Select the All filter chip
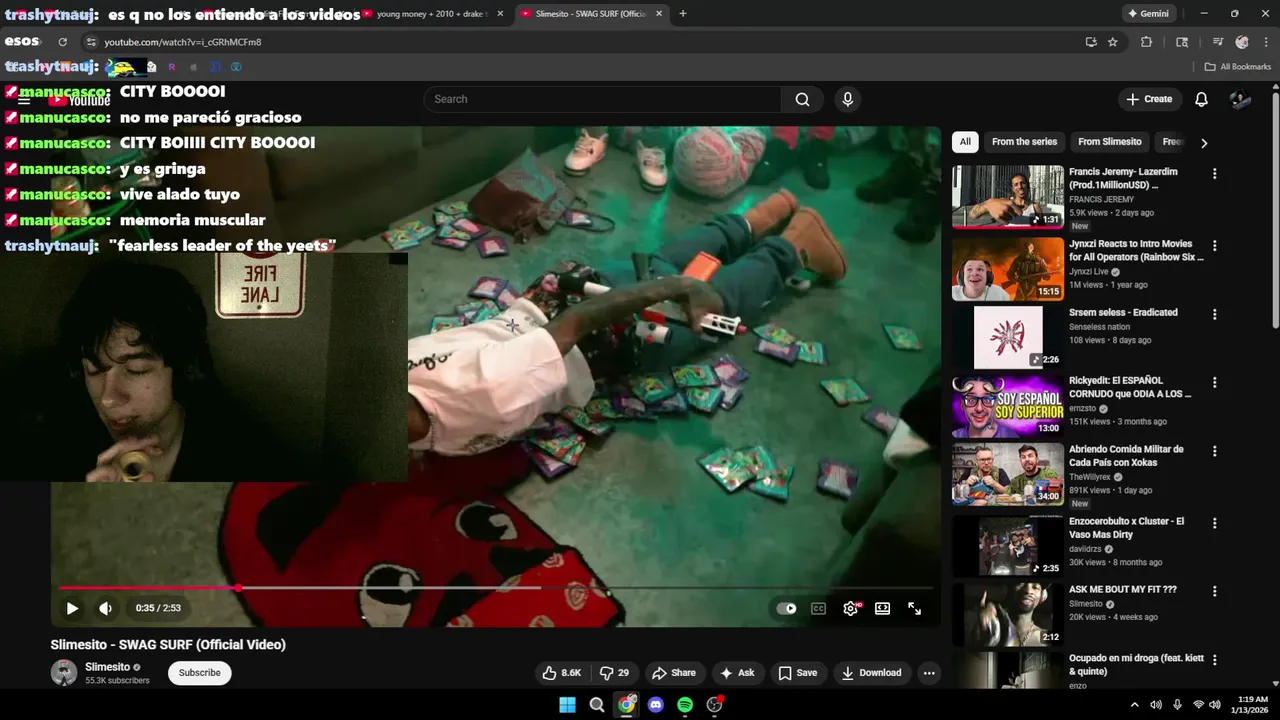 click(965, 142)
